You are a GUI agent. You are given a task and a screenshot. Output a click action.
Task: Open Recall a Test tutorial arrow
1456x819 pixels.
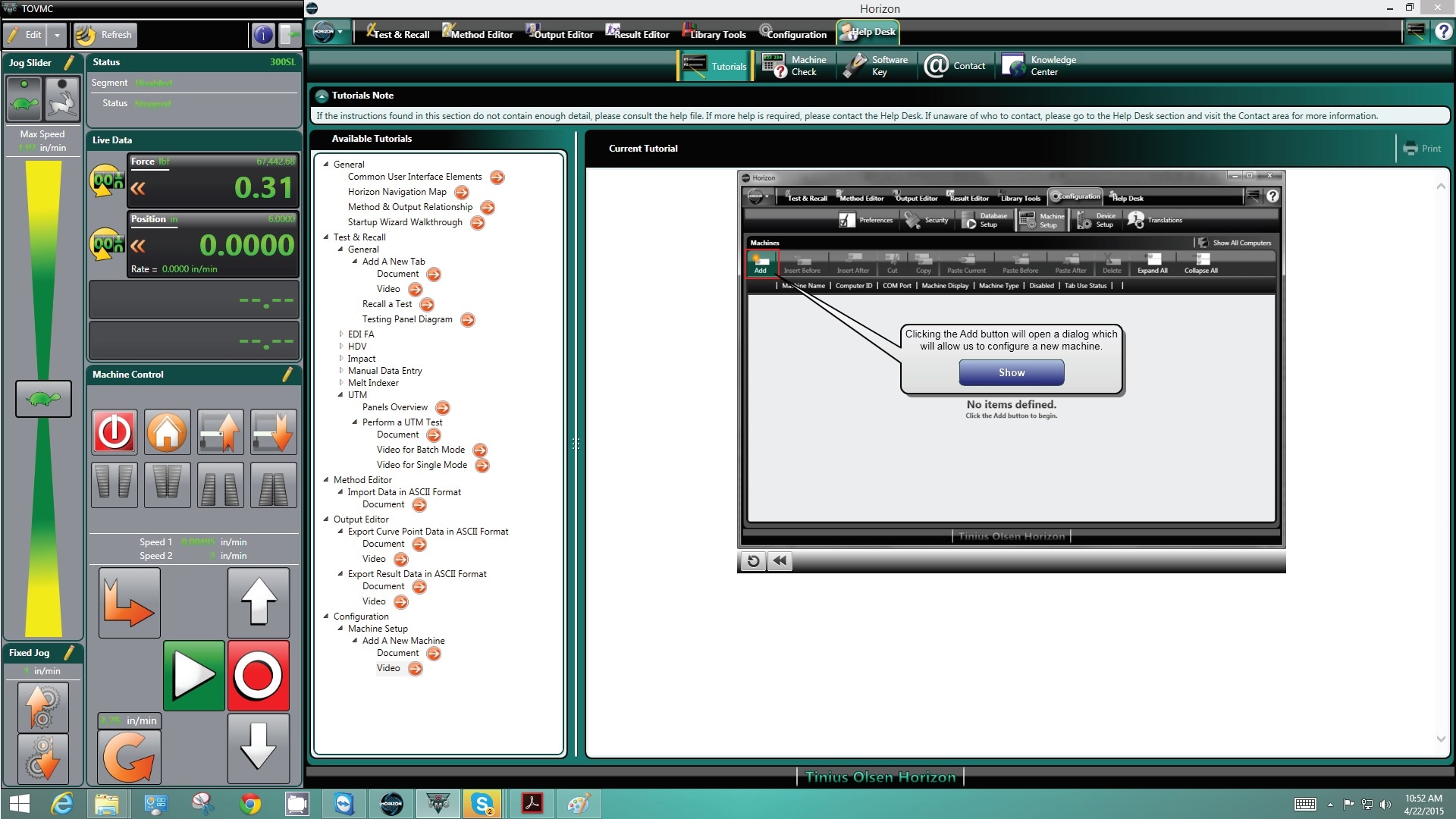point(427,305)
